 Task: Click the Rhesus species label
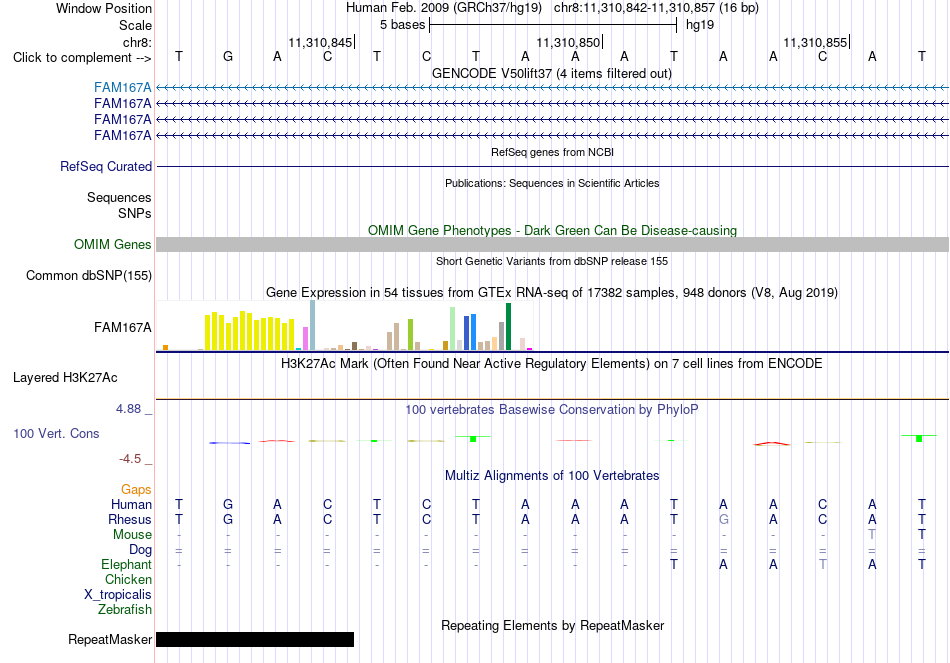[x=130, y=519]
